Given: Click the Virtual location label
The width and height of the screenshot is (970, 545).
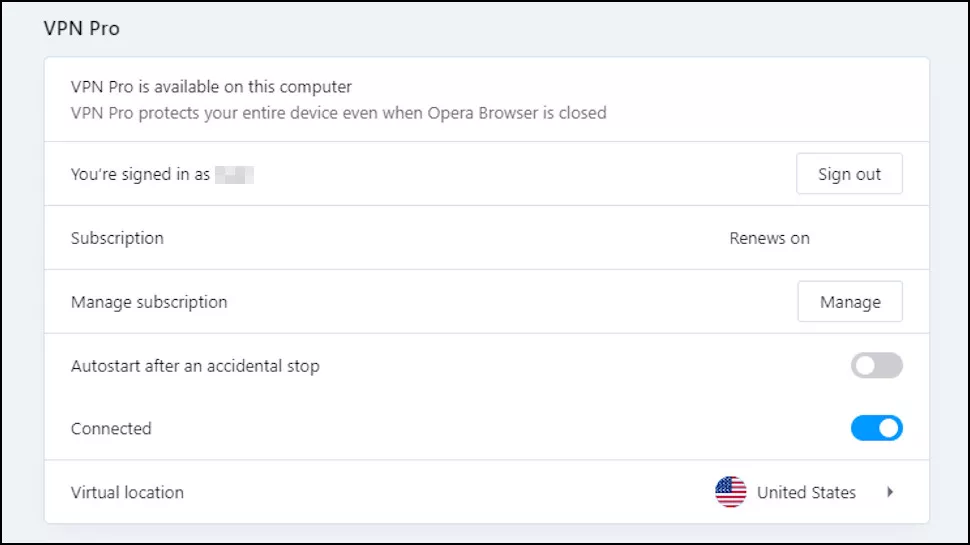Looking at the screenshot, I should tap(127, 492).
